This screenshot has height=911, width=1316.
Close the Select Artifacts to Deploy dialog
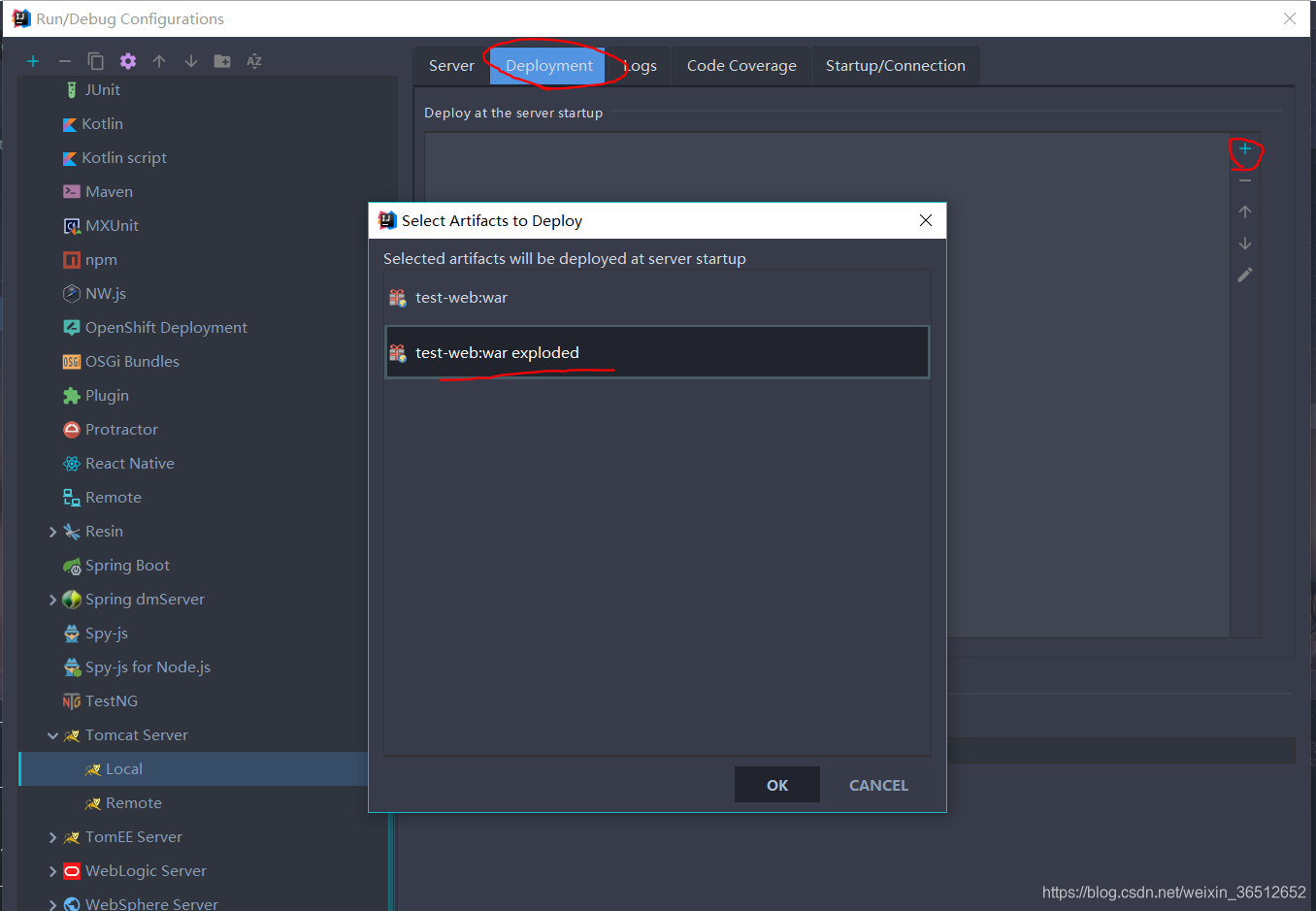(x=926, y=220)
